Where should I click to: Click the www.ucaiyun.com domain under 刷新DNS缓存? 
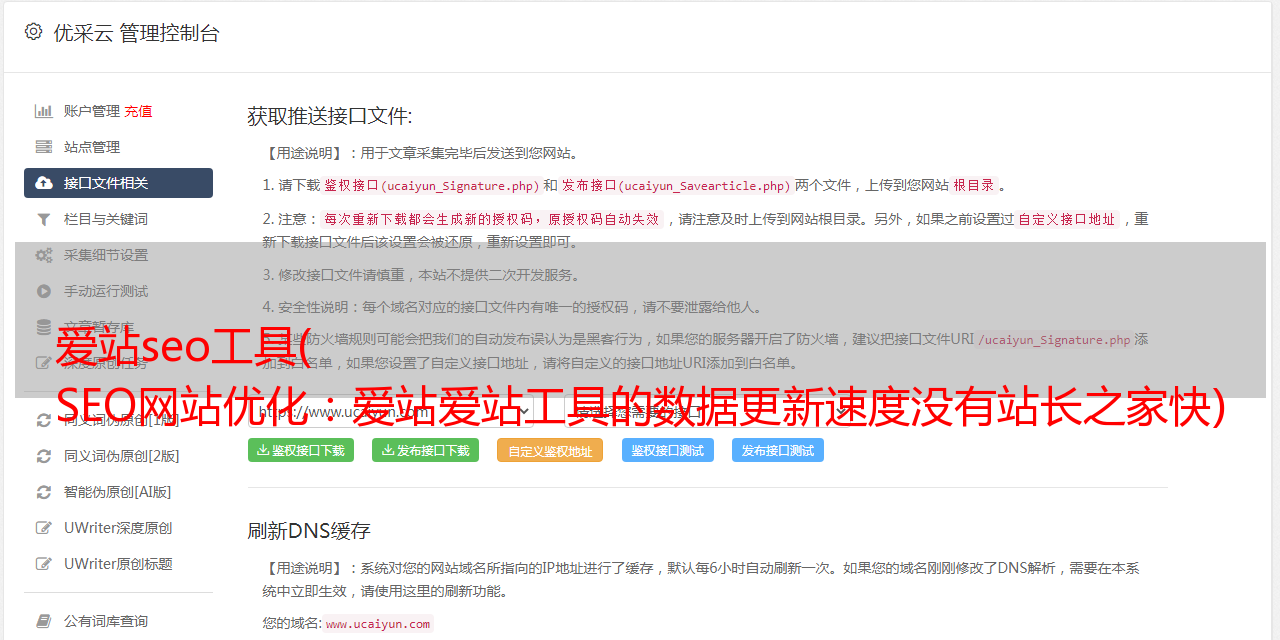tap(378, 623)
